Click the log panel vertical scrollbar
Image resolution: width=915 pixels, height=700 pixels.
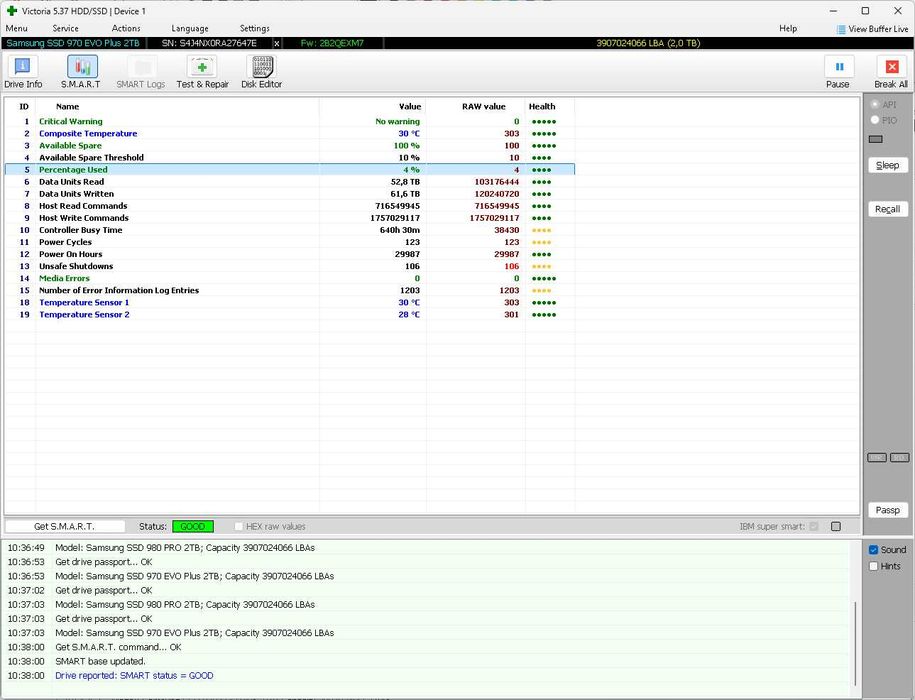855,644
